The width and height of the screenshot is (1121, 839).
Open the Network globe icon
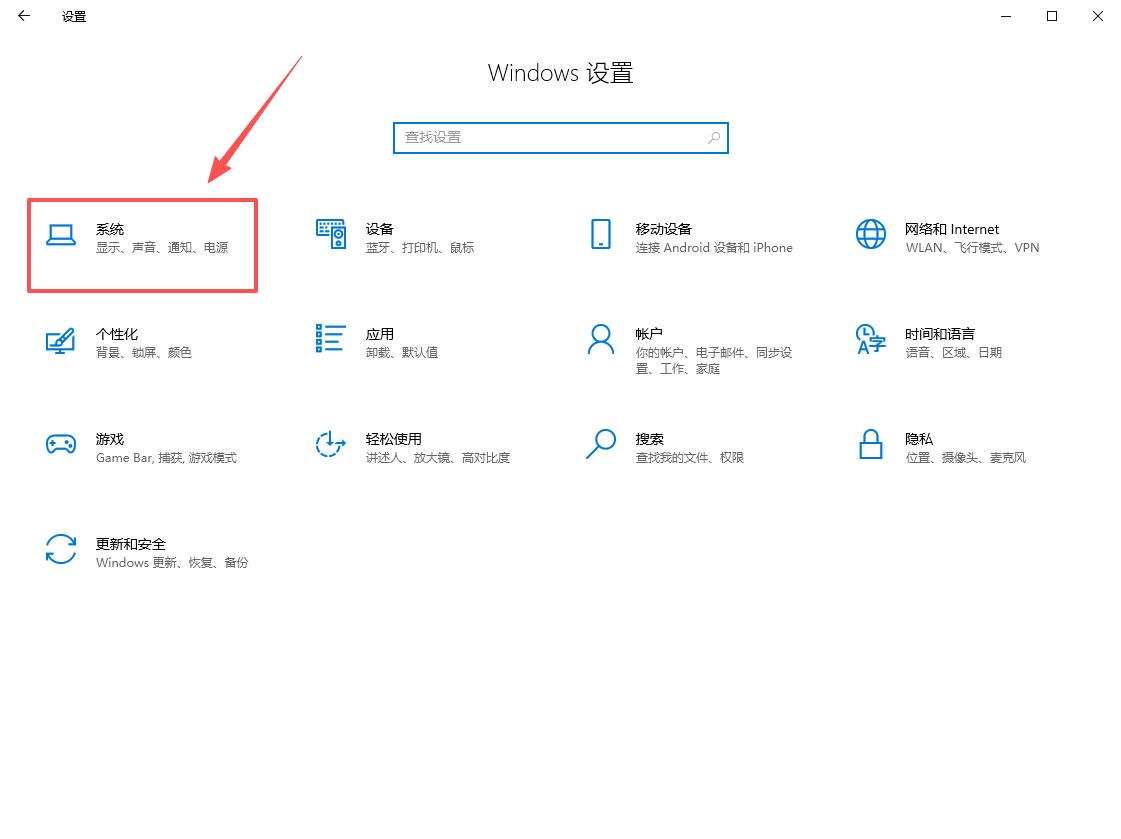tap(871, 234)
